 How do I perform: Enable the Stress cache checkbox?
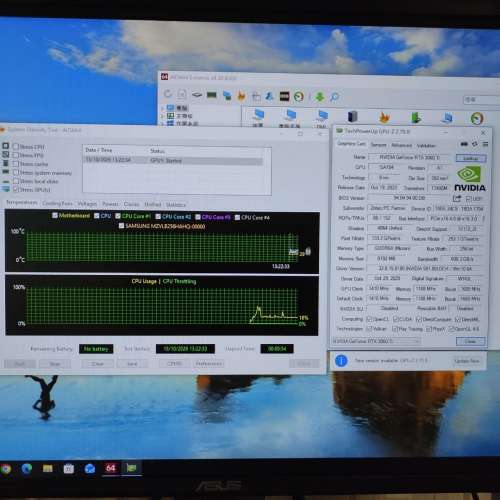pyautogui.click(x=16, y=164)
